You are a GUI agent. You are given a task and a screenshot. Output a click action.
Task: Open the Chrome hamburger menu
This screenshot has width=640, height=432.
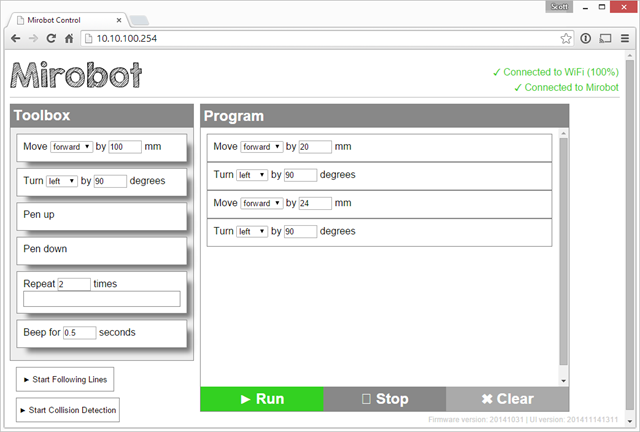click(624, 38)
